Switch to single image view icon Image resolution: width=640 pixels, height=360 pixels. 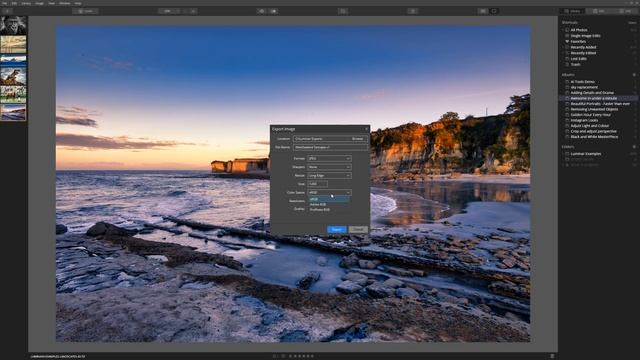click(494, 11)
